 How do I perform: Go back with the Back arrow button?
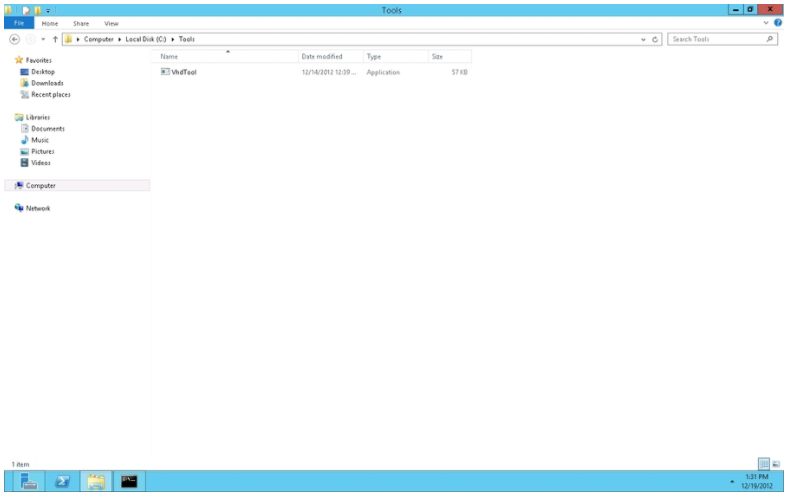tap(15, 39)
